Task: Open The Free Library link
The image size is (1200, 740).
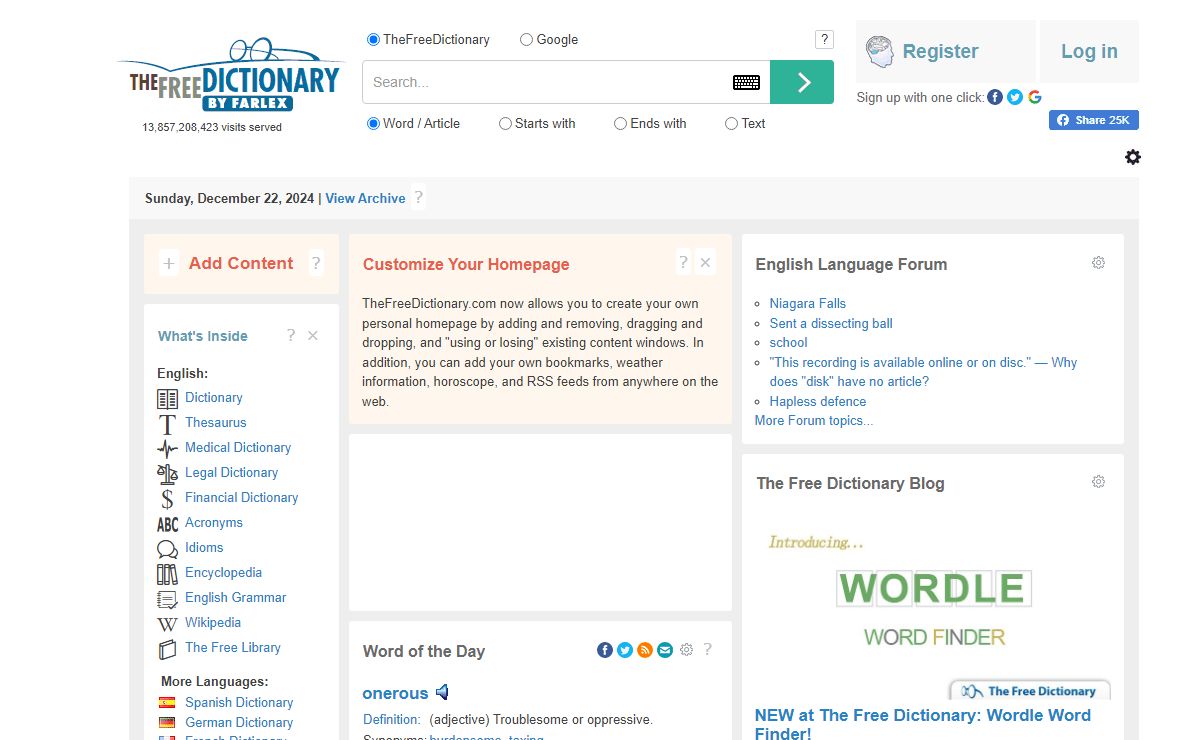Action: (x=233, y=647)
